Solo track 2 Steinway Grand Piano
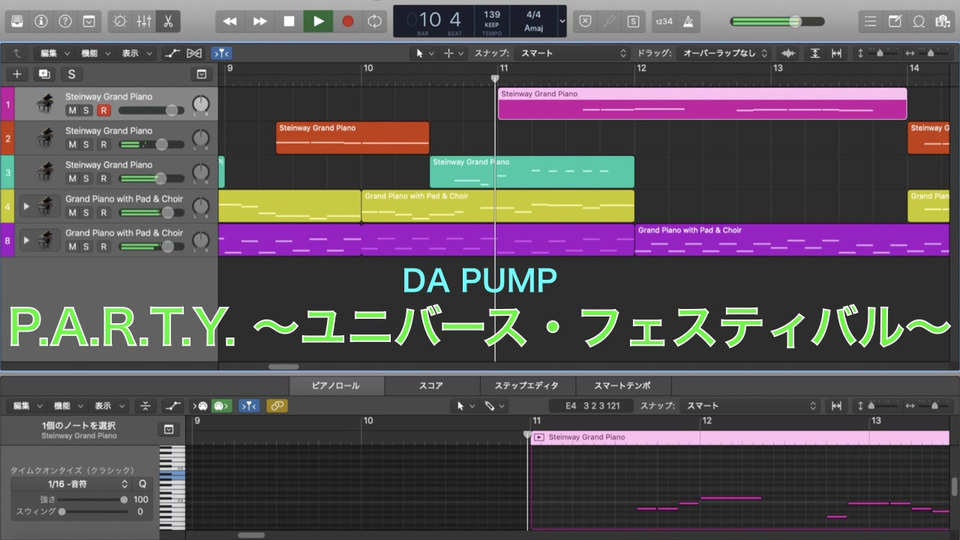Screen dimensions: 960x540 tap(86, 144)
